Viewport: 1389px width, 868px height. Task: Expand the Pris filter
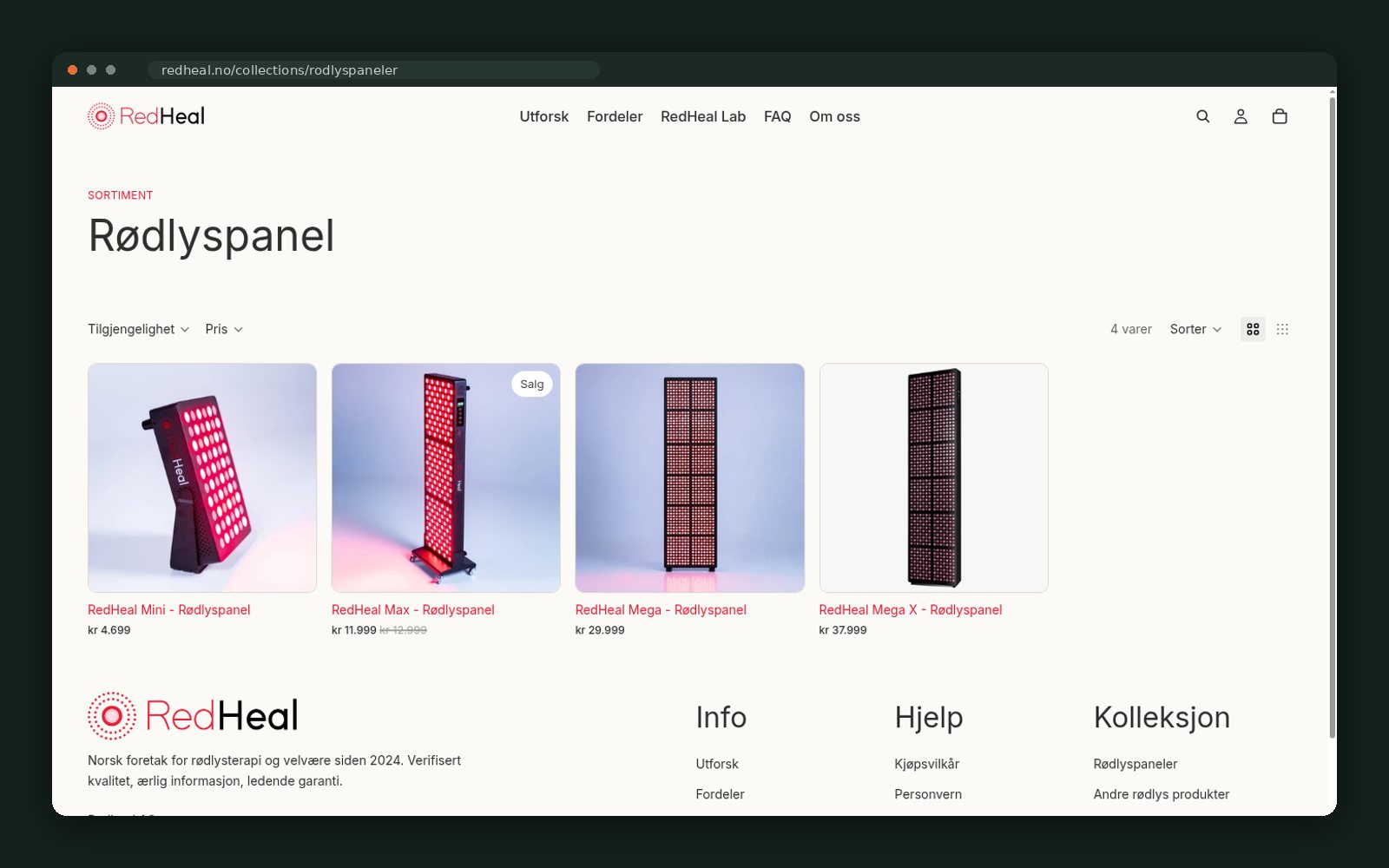tap(224, 329)
